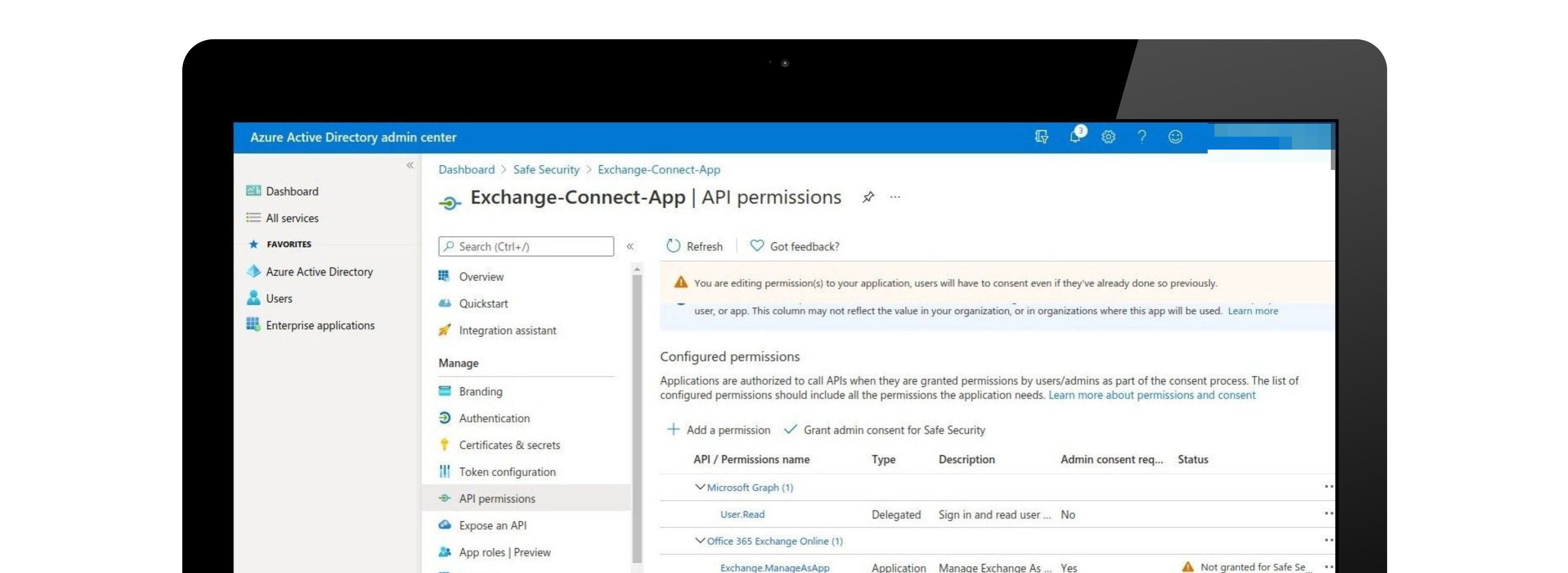Click the Exchange-Connect-App breadcrumb link
Screen dimensions: 1568x573
click(658, 169)
